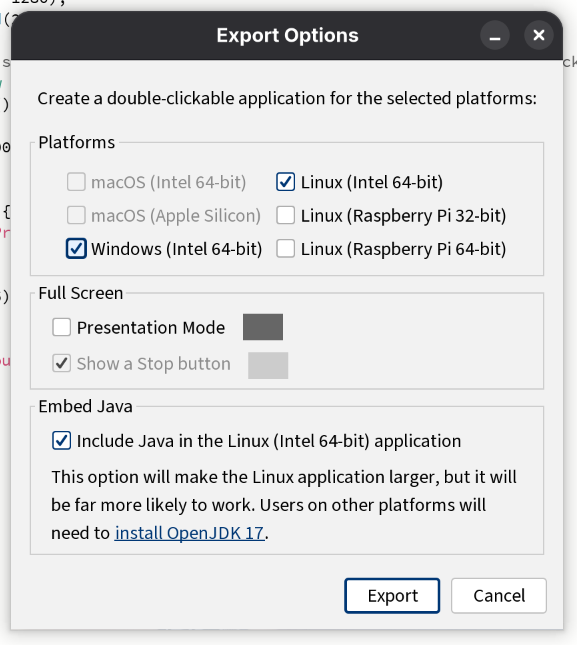Toggle the Show a Stop button checkbox
The height and width of the screenshot is (645, 577).
61,364
